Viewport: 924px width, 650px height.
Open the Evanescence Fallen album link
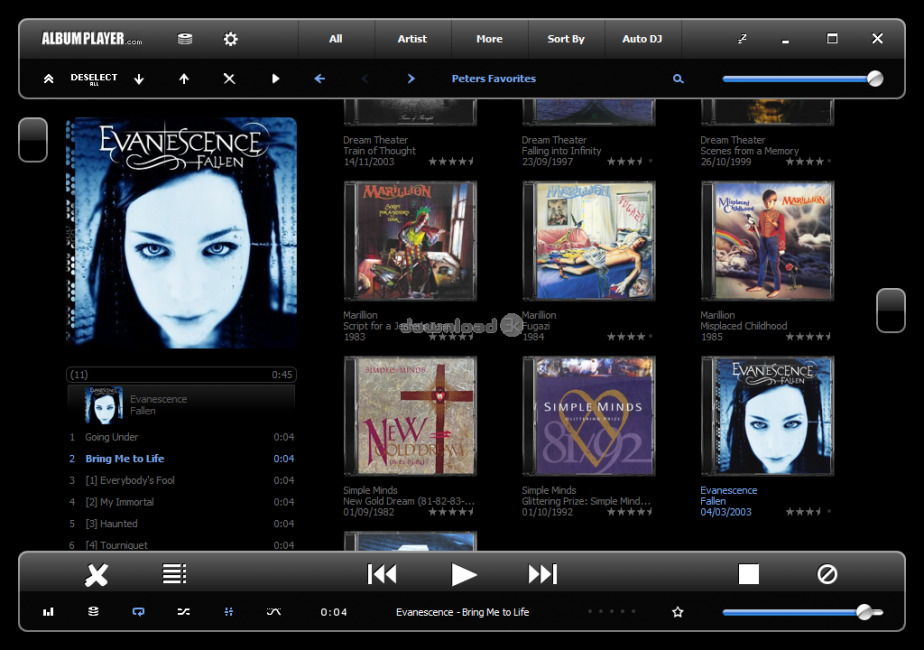tap(728, 495)
